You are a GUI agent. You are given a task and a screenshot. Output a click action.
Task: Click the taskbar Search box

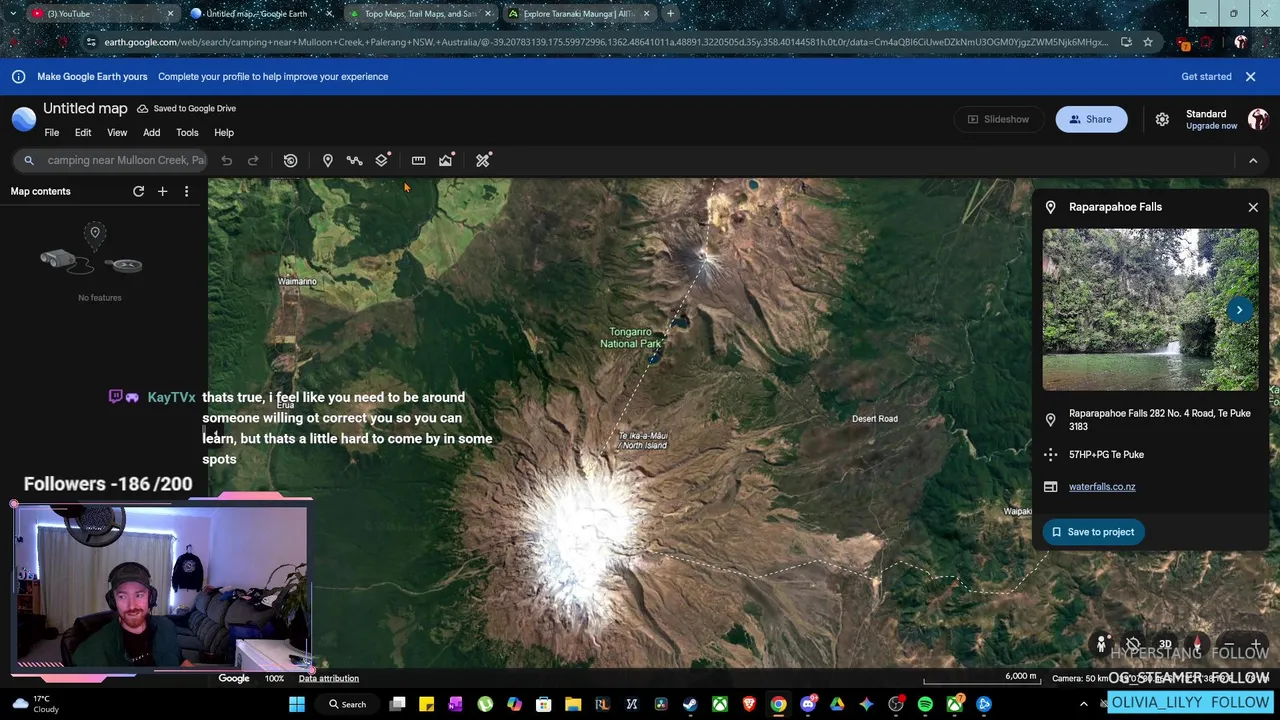348,705
